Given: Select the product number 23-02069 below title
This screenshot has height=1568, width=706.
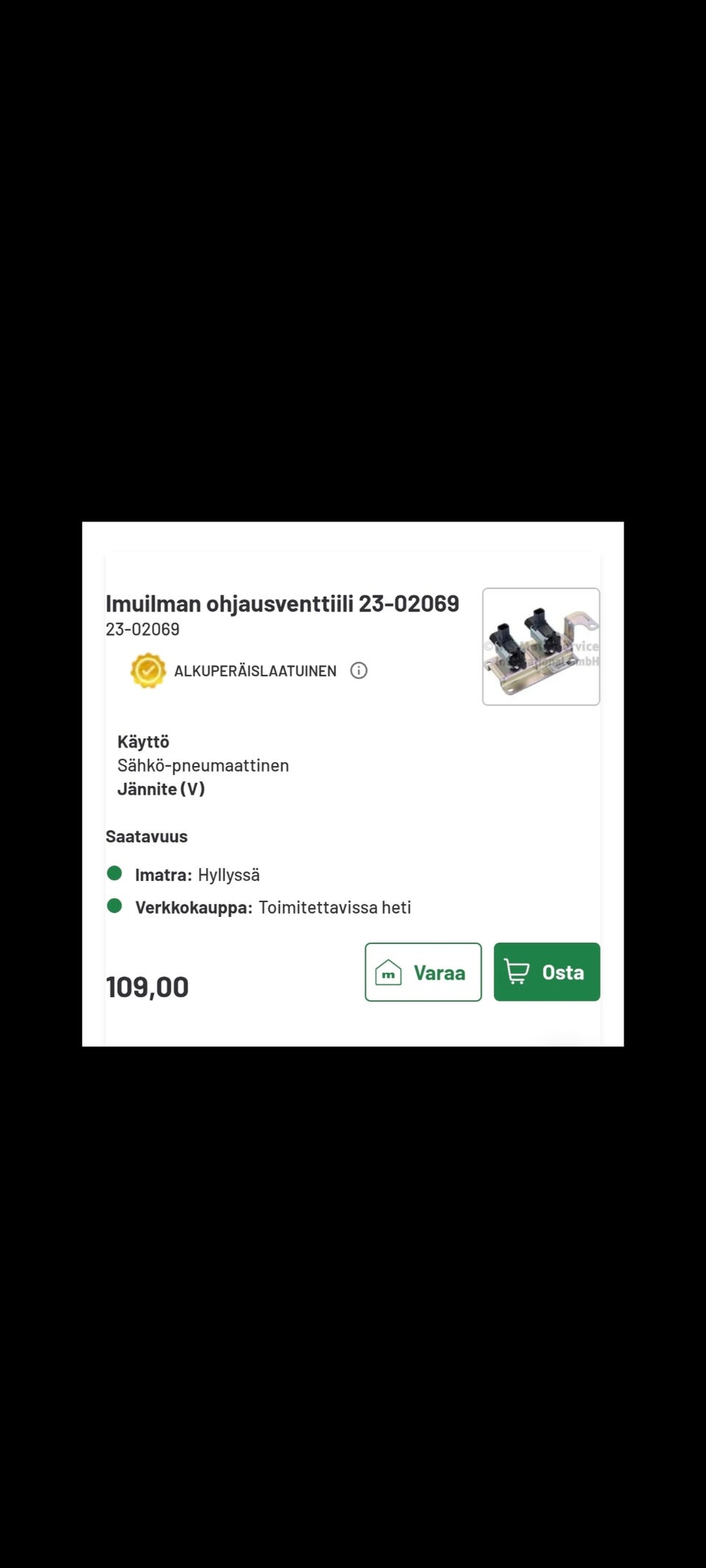Looking at the screenshot, I should 143,629.
